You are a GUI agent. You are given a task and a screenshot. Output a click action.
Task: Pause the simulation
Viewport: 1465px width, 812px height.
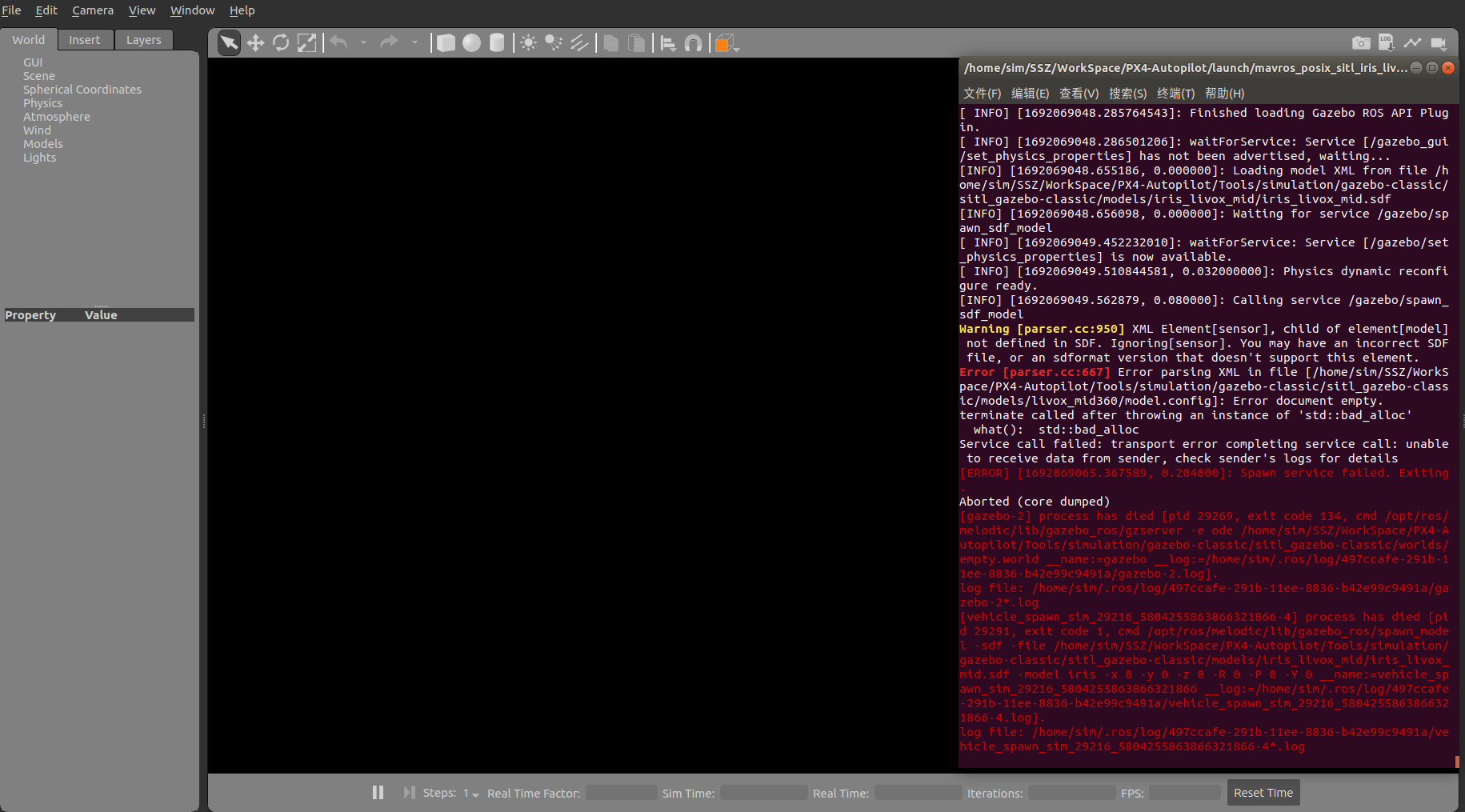pyautogui.click(x=377, y=792)
